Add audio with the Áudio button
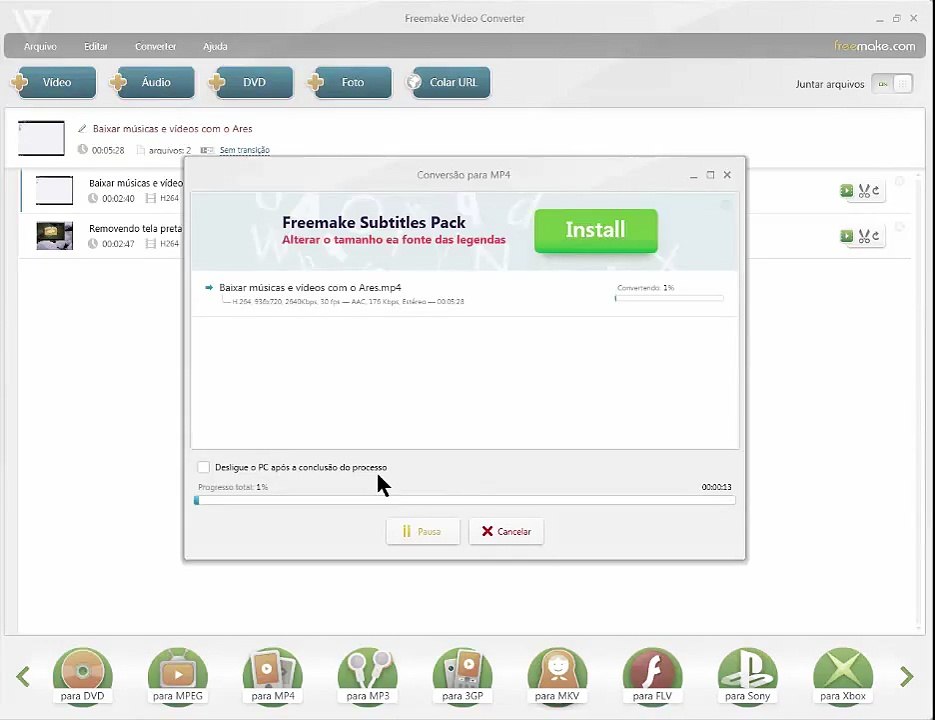The width and height of the screenshot is (935, 720). [153, 82]
